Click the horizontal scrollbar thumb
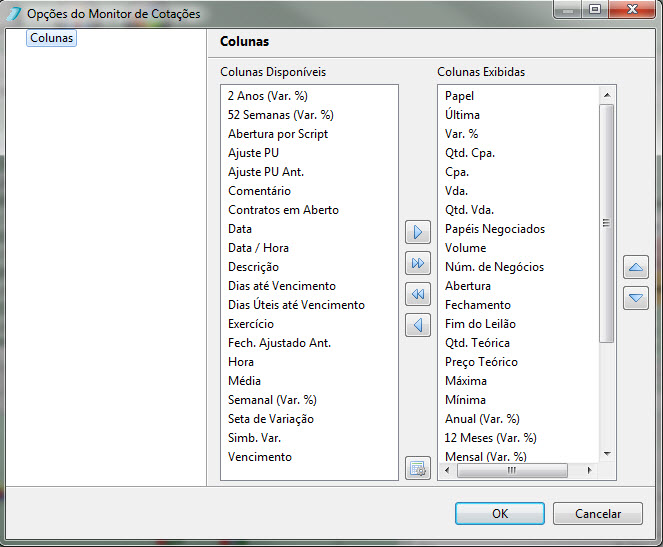The height and width of the screenshot is (547, 663). [x=512, y=470]
